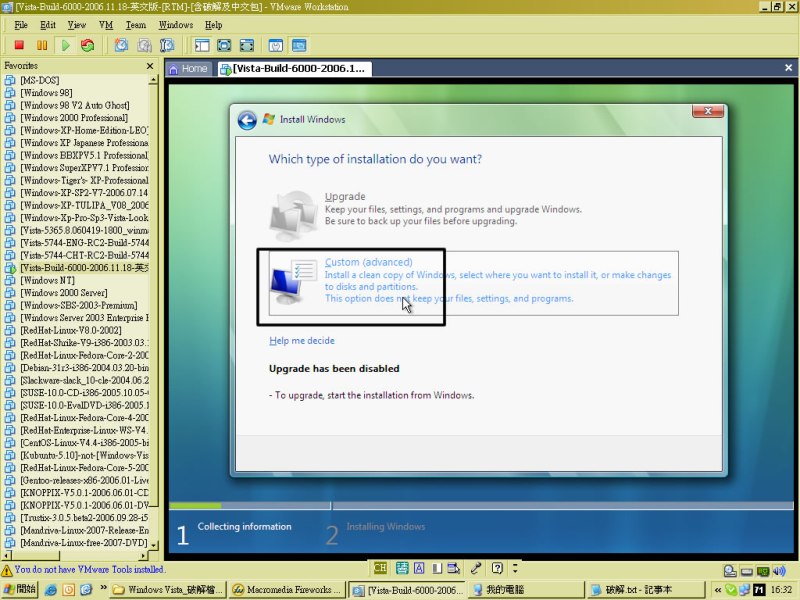Click the grayed Revert to snapshot icon
Screen dimensions: 800x600
[144, 45]
